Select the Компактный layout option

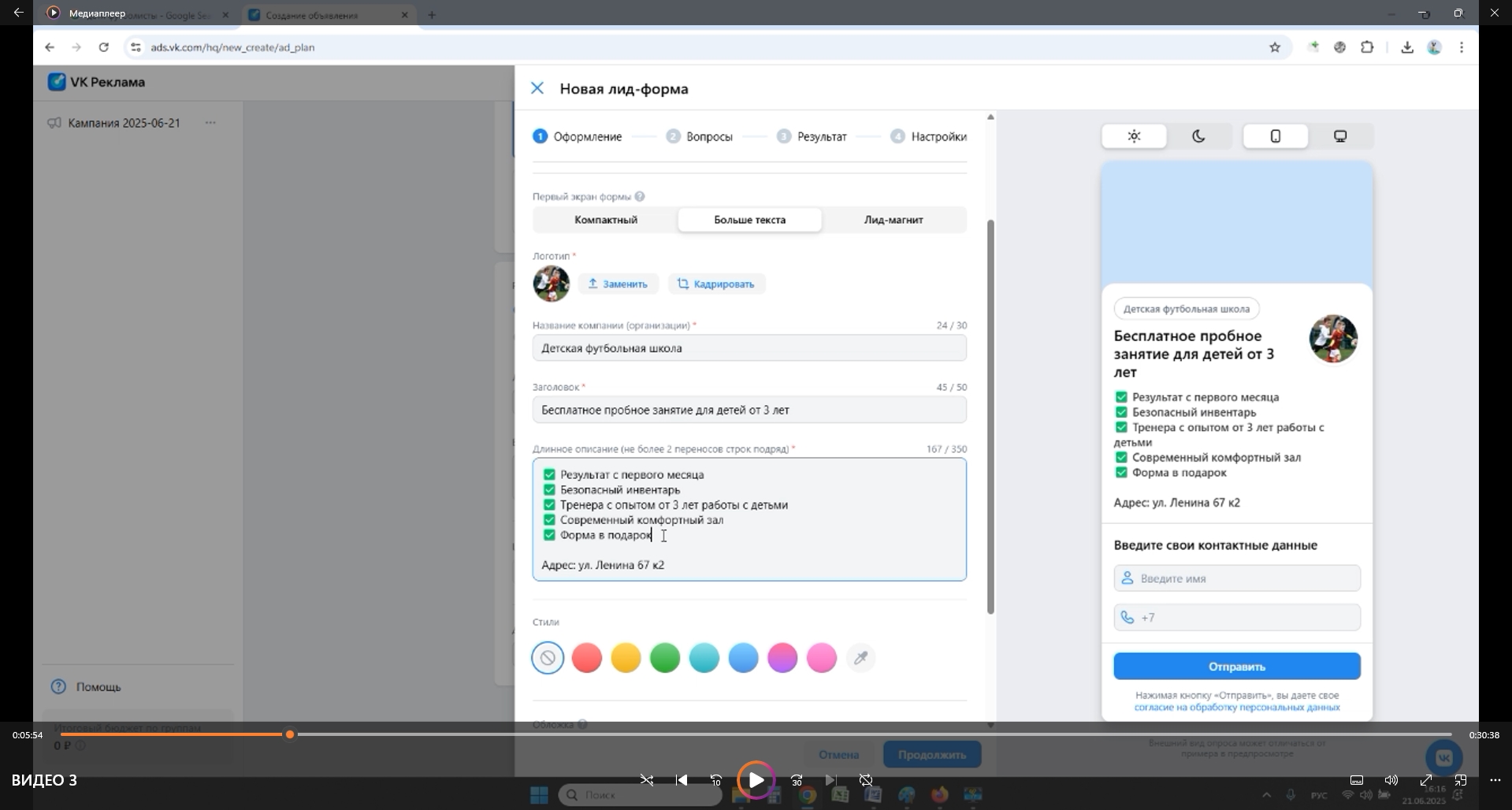(x=605, y=220)
